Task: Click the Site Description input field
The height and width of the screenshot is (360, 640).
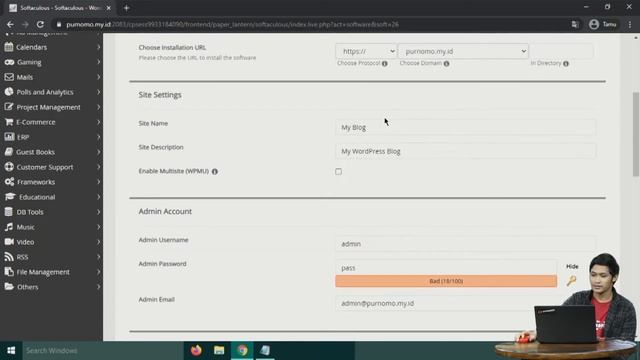Action: (x=465, y=151)
